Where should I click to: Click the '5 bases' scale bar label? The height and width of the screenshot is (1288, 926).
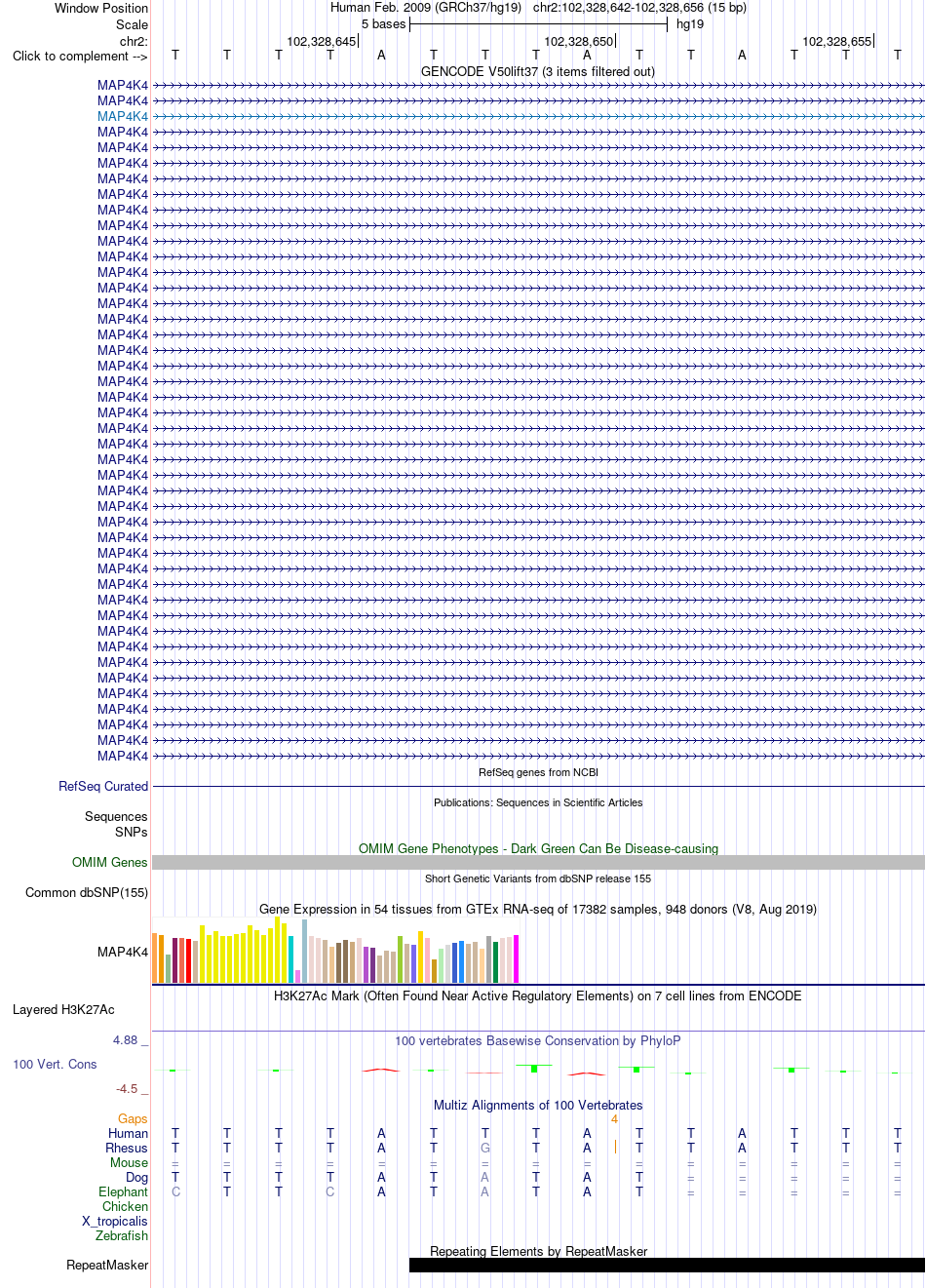(383, 24)
